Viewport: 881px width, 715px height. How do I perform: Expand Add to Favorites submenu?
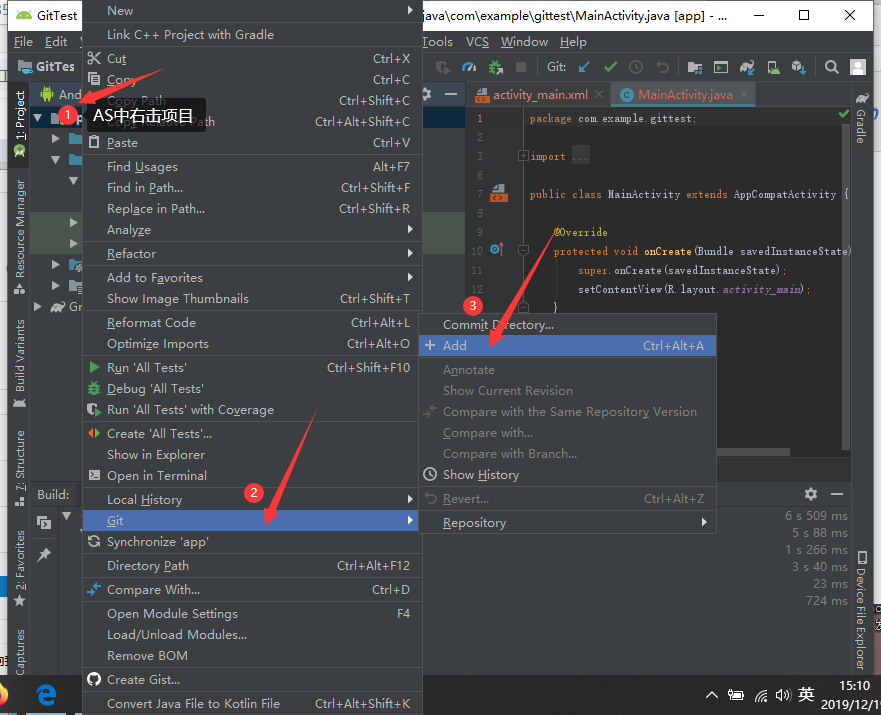click(x=251, y=277)
